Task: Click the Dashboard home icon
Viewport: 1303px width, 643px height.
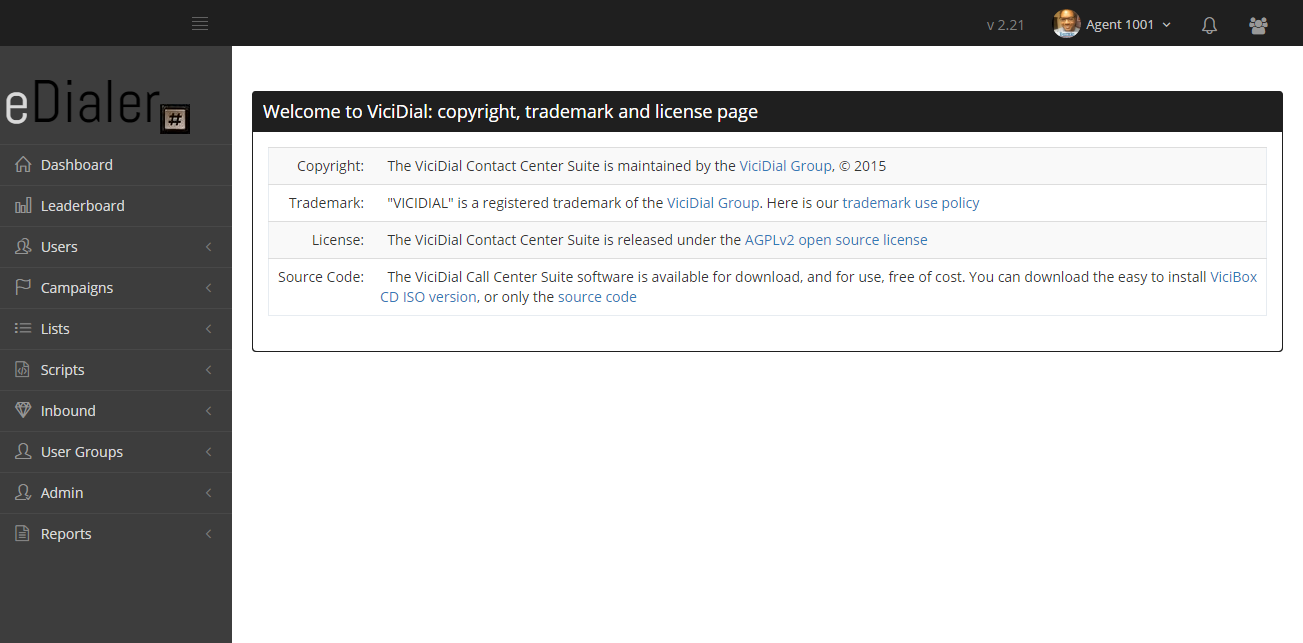Action: (23, 164)
